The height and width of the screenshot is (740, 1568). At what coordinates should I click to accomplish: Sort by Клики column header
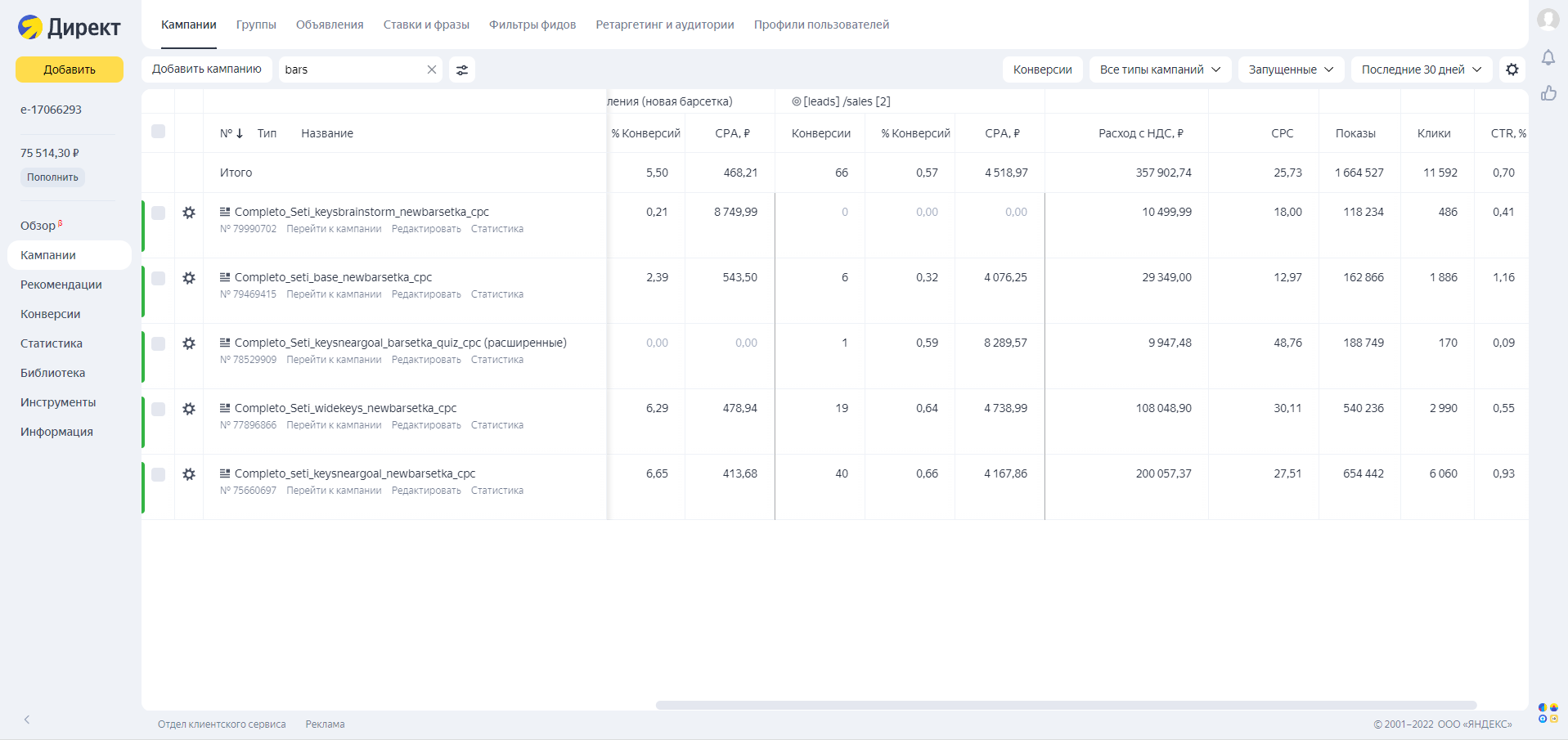click(1434, 133)
